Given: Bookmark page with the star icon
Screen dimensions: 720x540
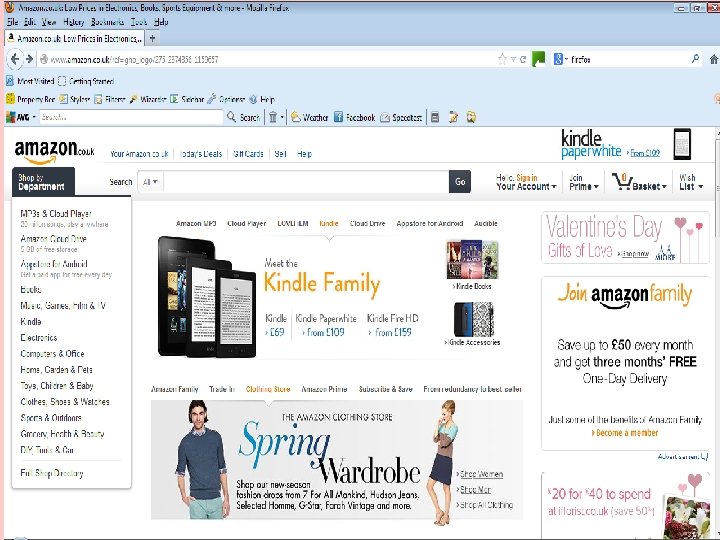Looking at the screenshot, I should (502, 59).
